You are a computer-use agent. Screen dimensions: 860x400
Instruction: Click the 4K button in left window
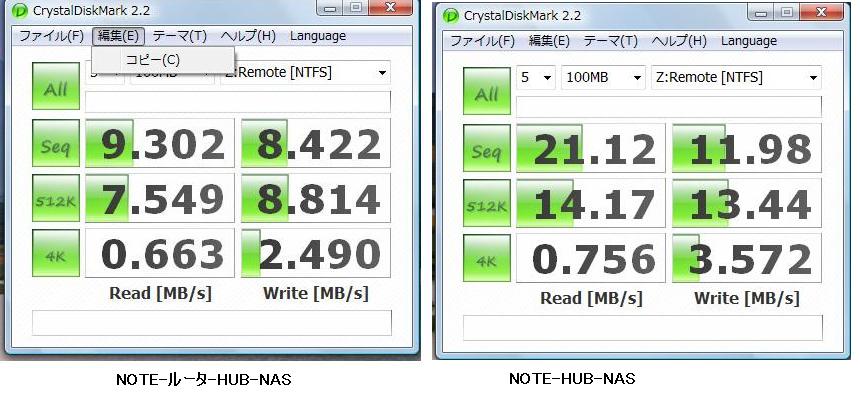56,253
